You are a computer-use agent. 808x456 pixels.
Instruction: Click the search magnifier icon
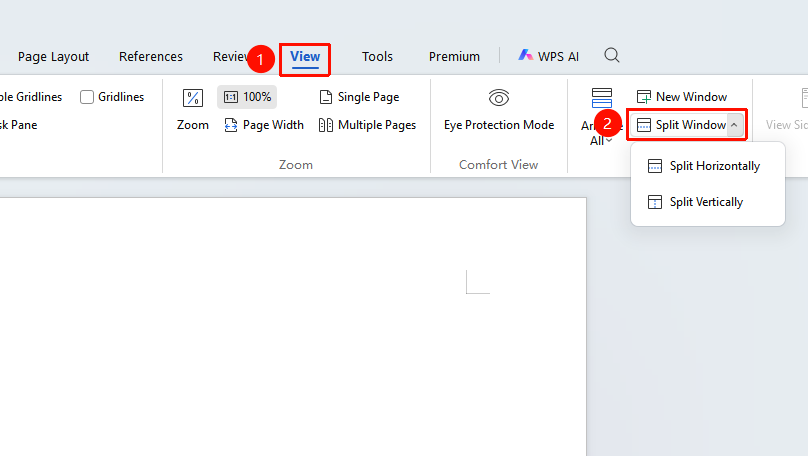(x=612, y=55)
